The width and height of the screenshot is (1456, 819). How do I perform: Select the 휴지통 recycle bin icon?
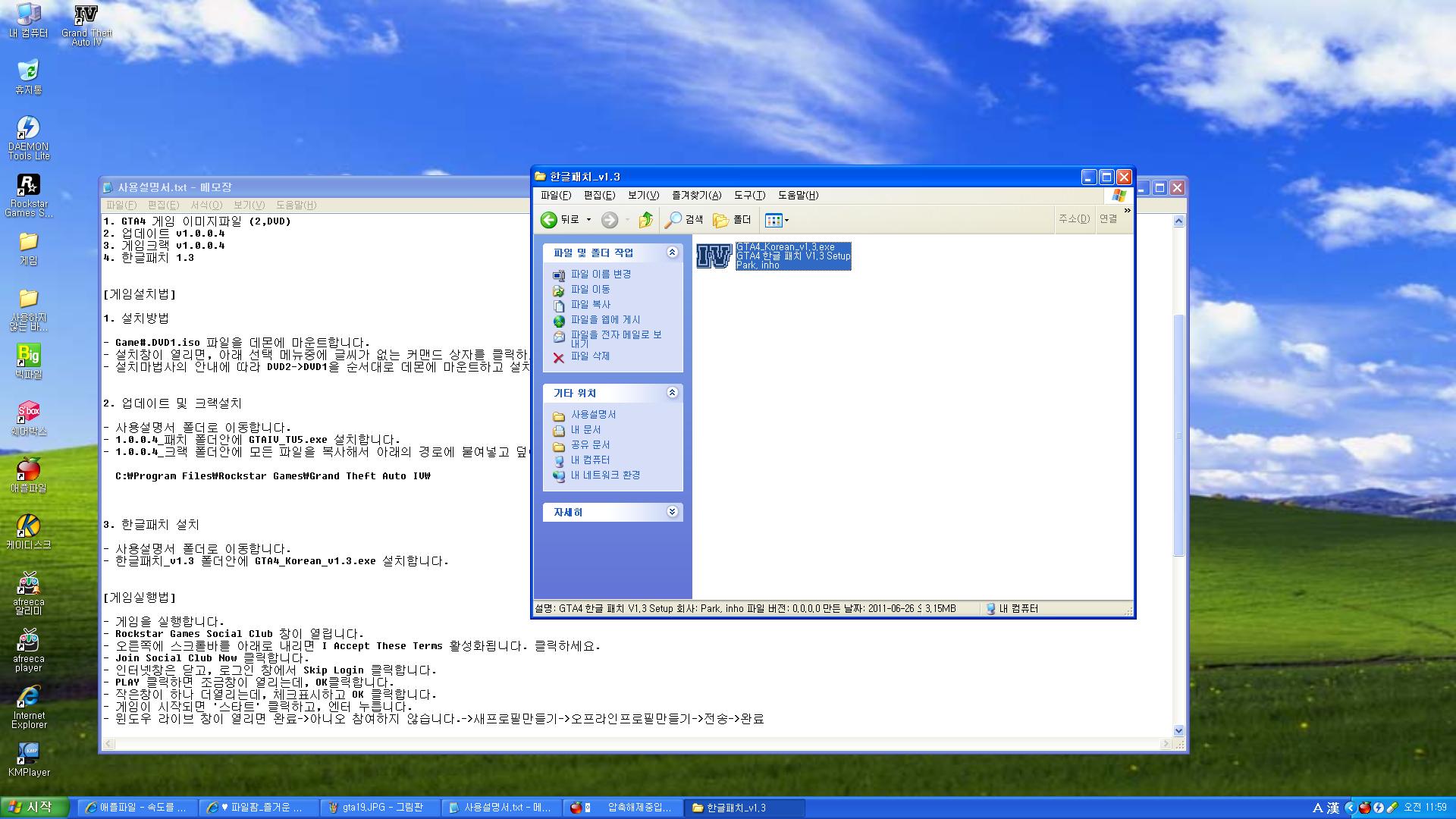tap(28, 77)
